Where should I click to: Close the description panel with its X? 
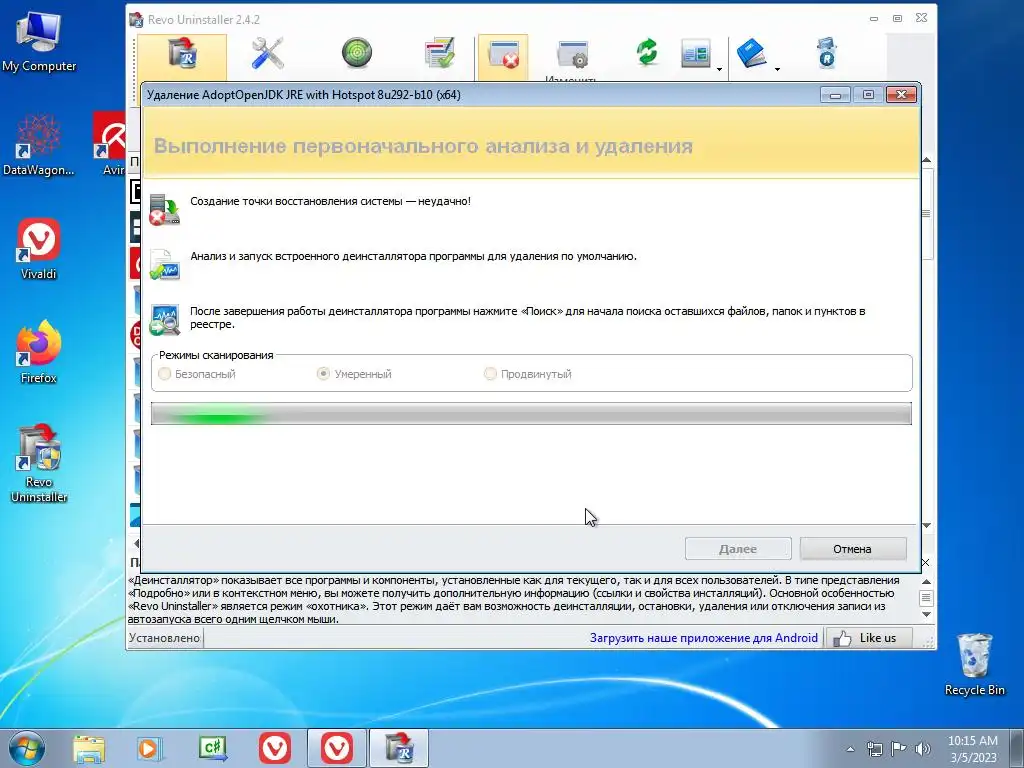click(925, 562)
